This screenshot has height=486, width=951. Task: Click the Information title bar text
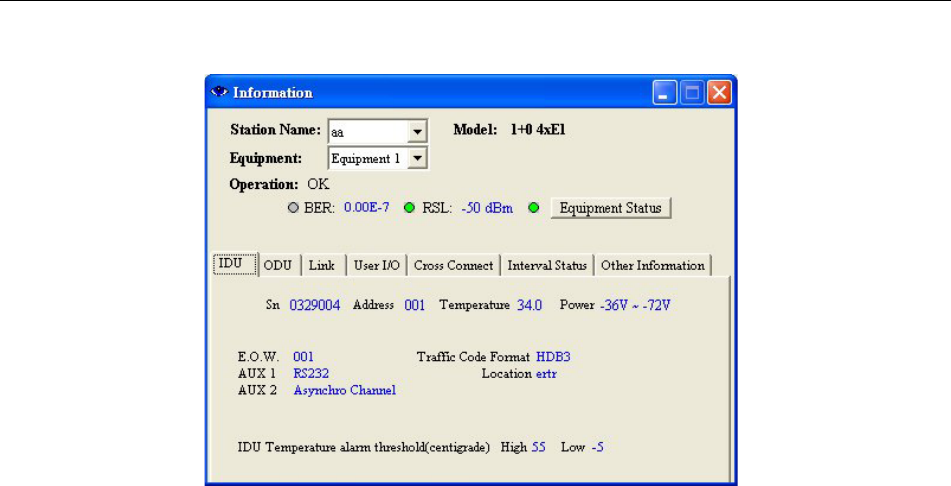pos(273,93)
